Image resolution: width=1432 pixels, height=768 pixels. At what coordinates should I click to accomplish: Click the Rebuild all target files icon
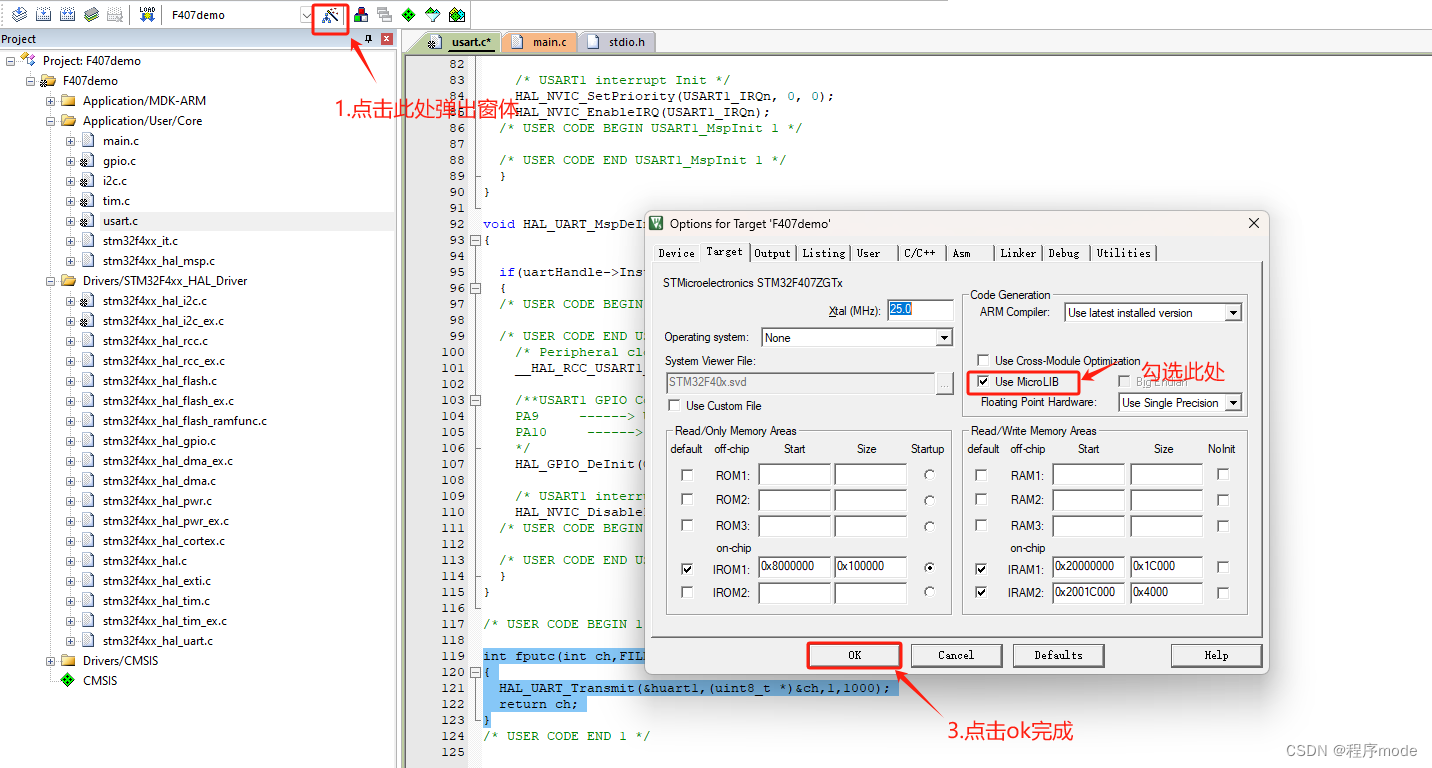(x=68, y=15)
